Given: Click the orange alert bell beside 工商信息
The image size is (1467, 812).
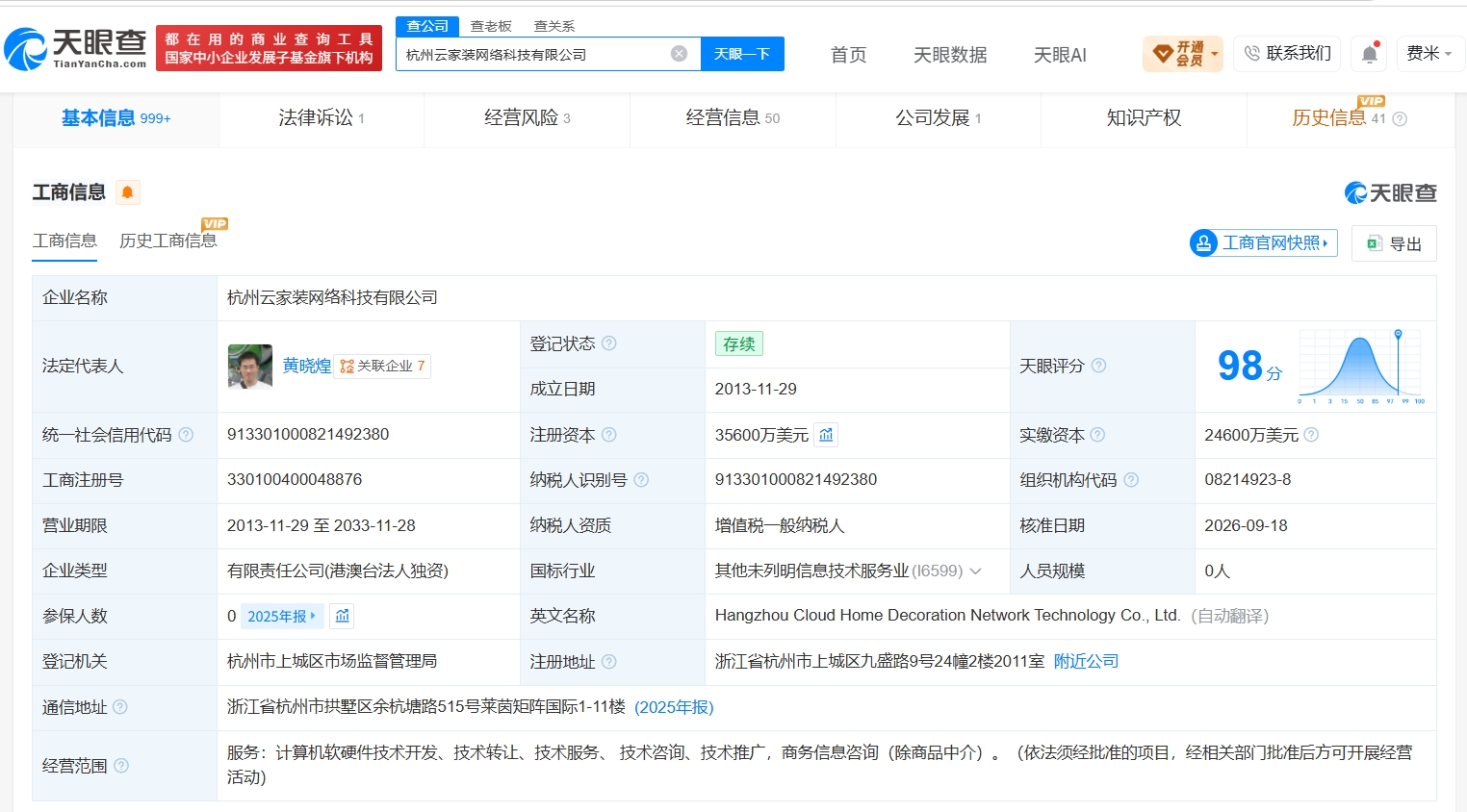Looking at the screenshot, I should [x=127, y=192].
